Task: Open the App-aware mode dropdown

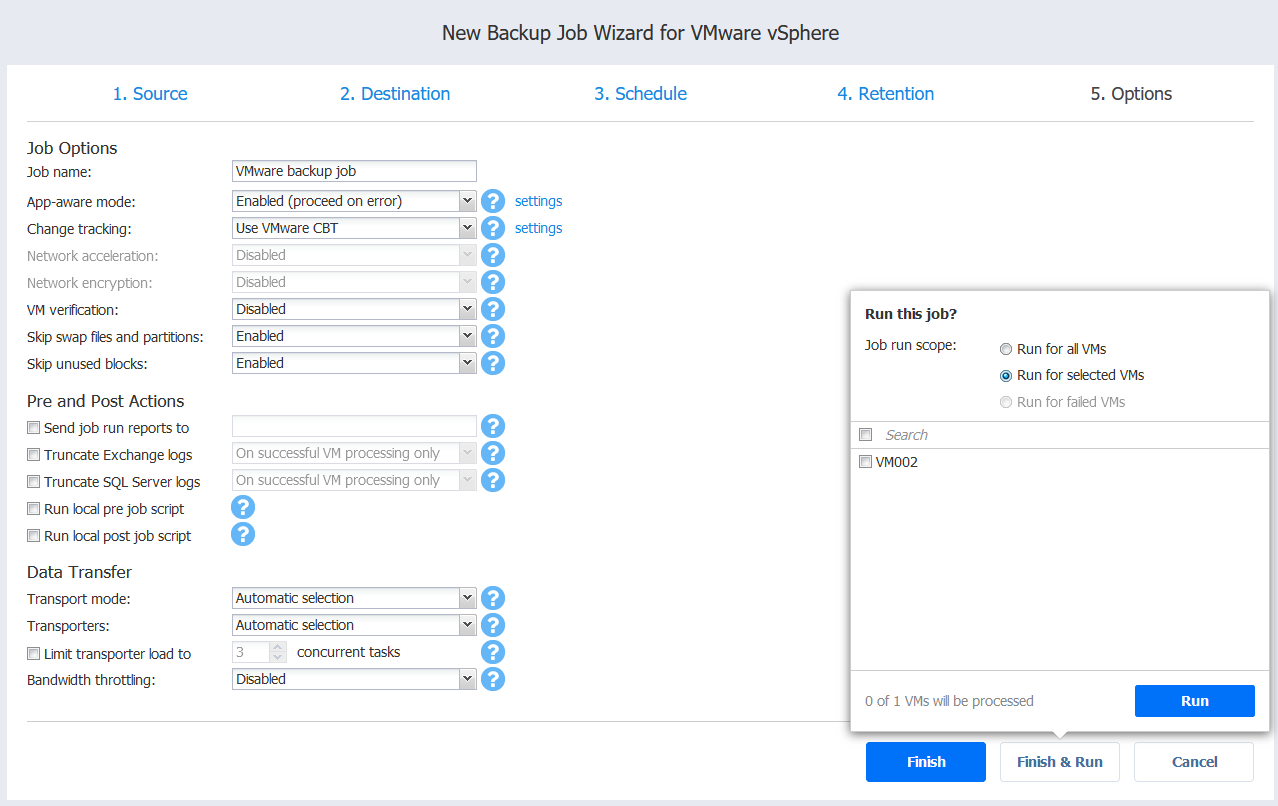Action: (x=354, y=201)
